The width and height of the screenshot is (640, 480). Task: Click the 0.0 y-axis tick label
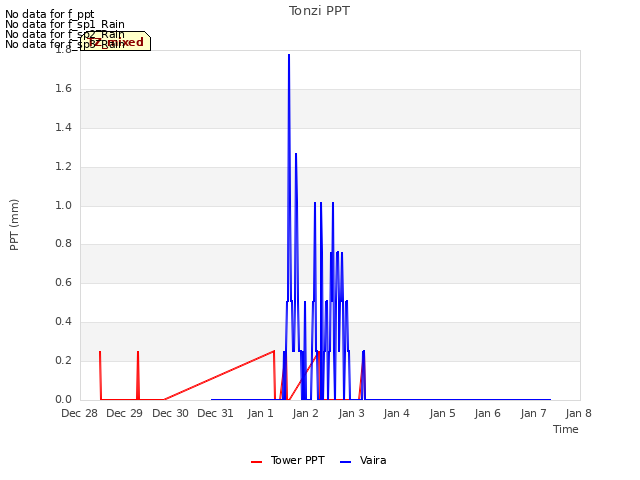pos(63,399)
